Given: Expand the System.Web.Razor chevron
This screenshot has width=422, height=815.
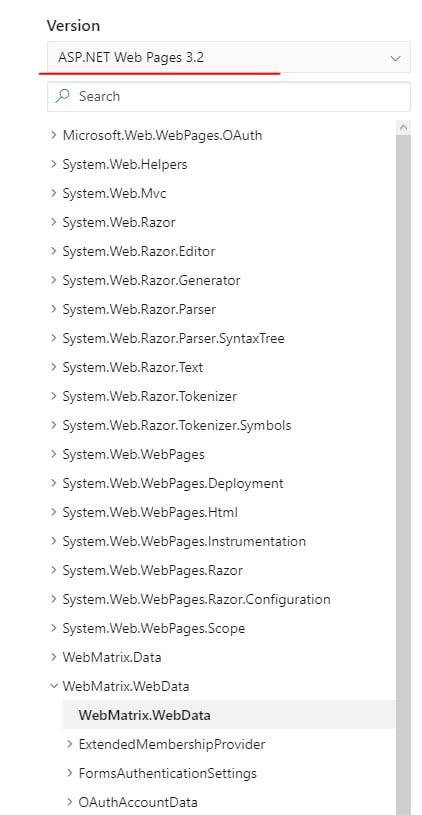Looking at the screenshot, I should pyautogui.click(x=54, y=222).
